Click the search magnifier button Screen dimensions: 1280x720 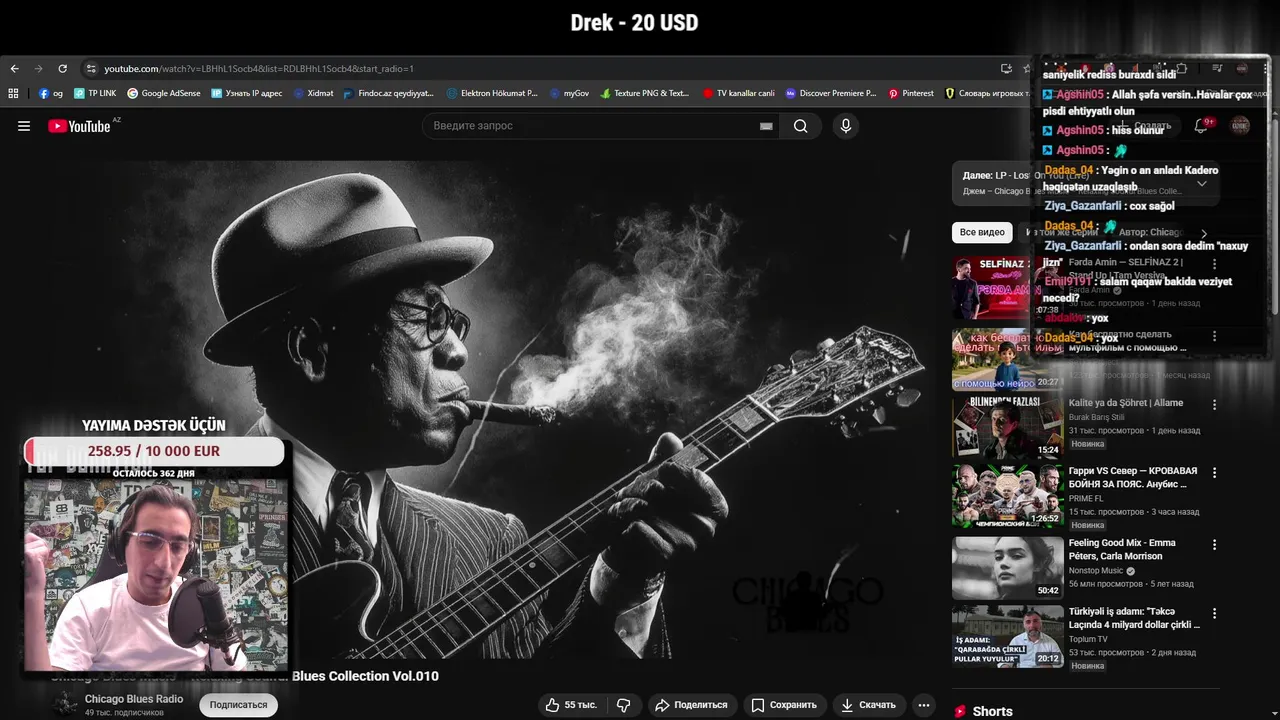click(x=801, y=126)
